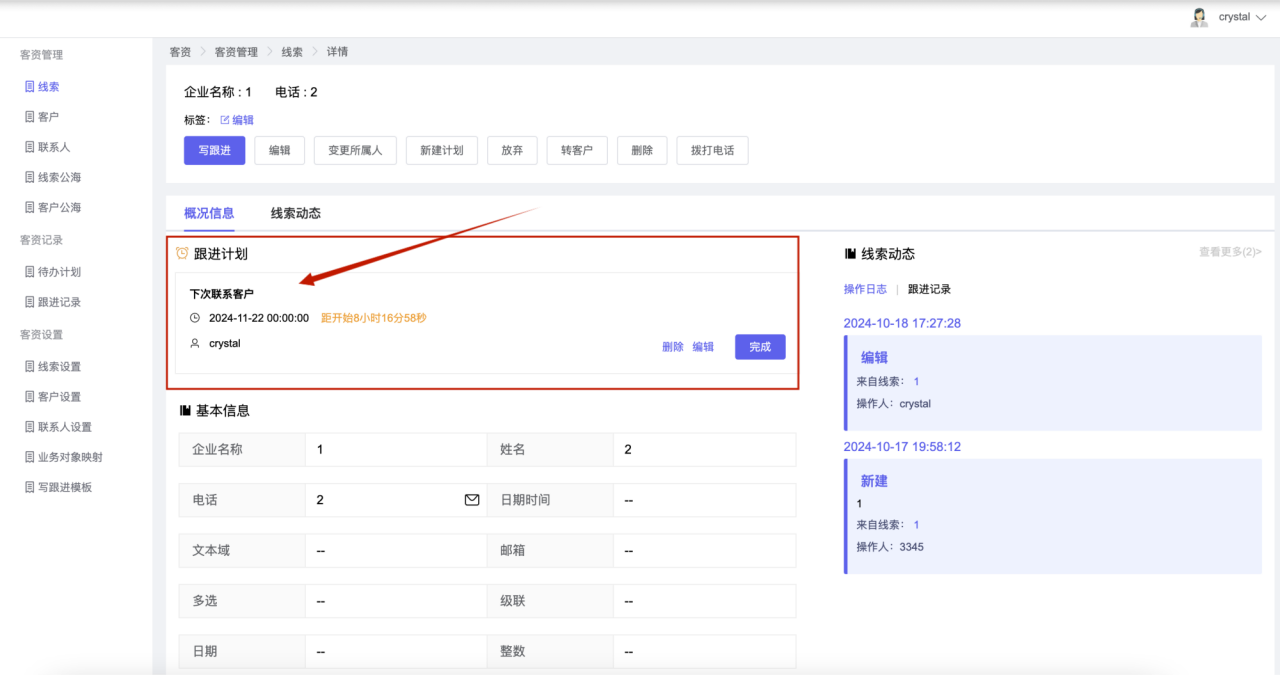Expand the crystal account dropdown arrow
The image size is (1280, 675).
1260,18
